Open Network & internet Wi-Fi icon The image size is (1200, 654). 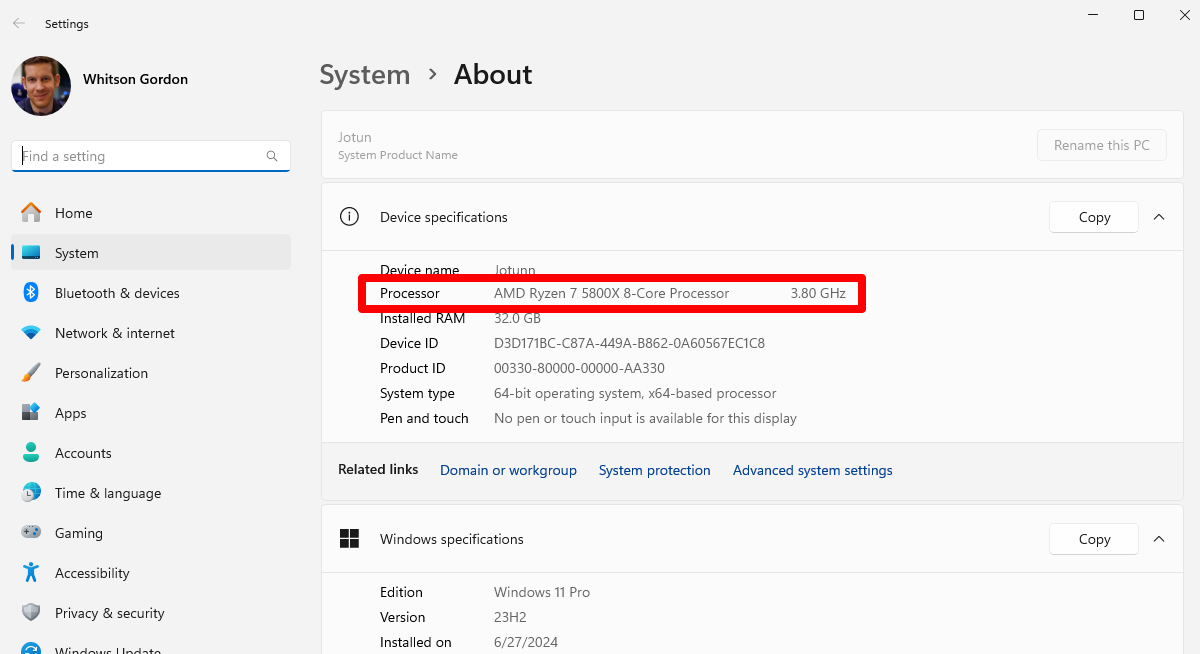pos(31,333)
